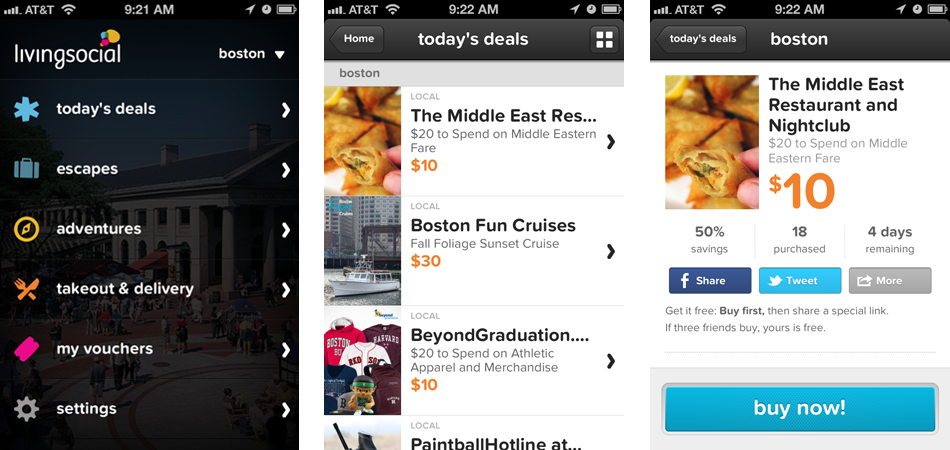This screenshot has width=950, height=450.
Task: Expand Boston Fun Cruises deal chevron
Action: pos(611,251)
